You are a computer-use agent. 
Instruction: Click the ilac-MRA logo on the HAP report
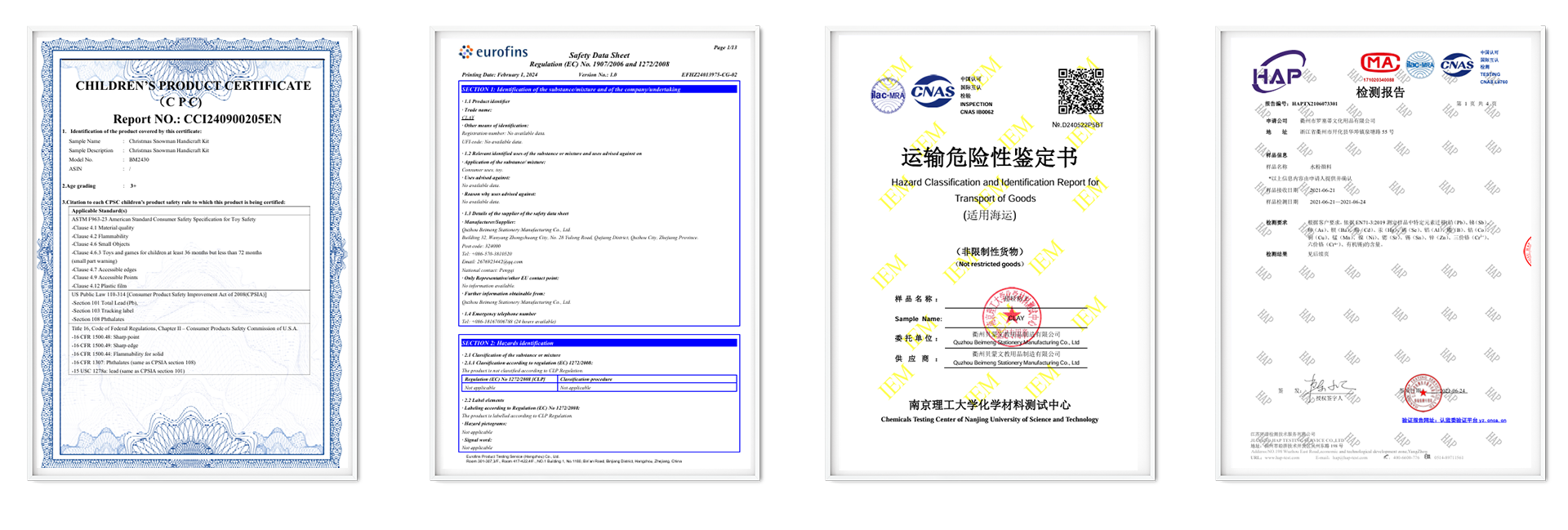1419,65
